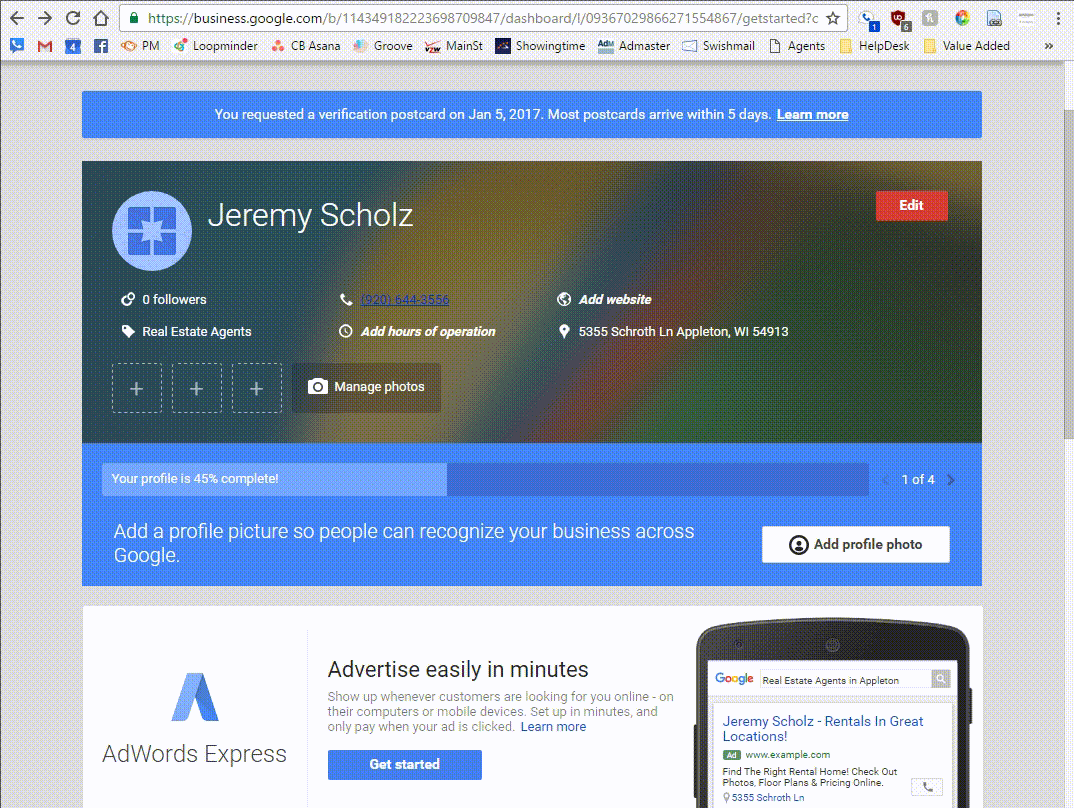Click Get started for AdWords Express

[x=405, y=764]
